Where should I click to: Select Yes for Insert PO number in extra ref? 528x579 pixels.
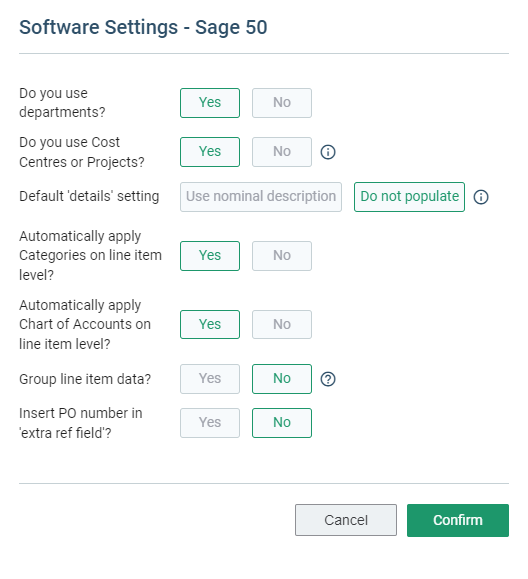pyautogui.click(x=210, y=423)
